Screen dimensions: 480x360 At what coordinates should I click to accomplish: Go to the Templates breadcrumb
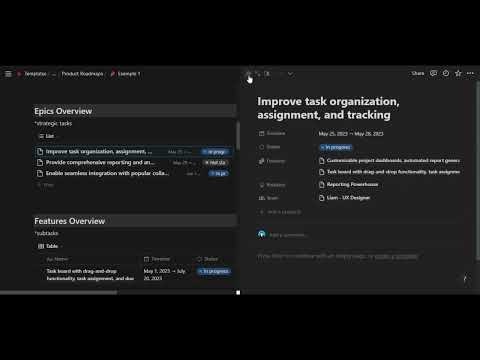click(35, 74)
